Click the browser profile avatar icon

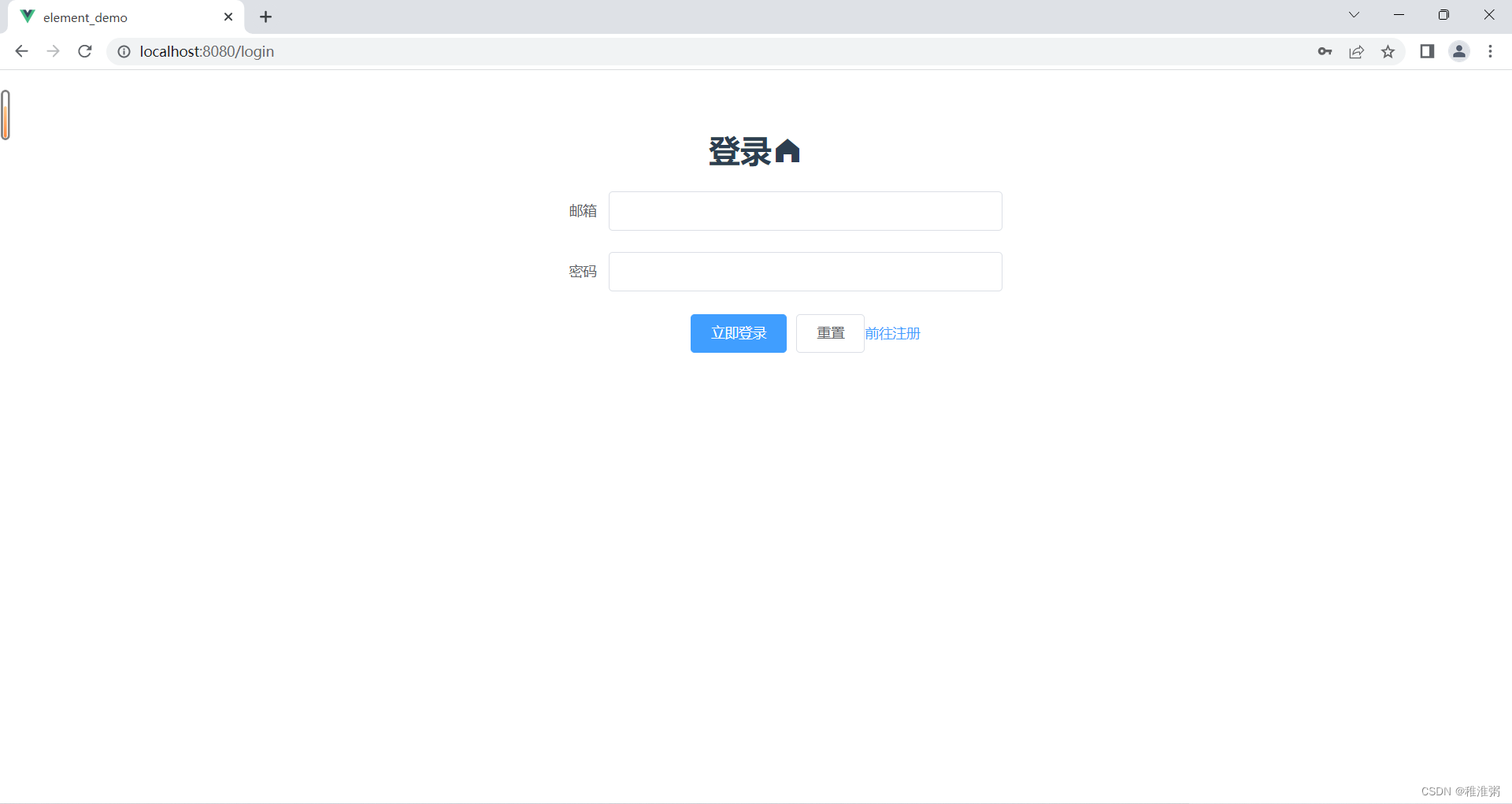(1459, 51)
